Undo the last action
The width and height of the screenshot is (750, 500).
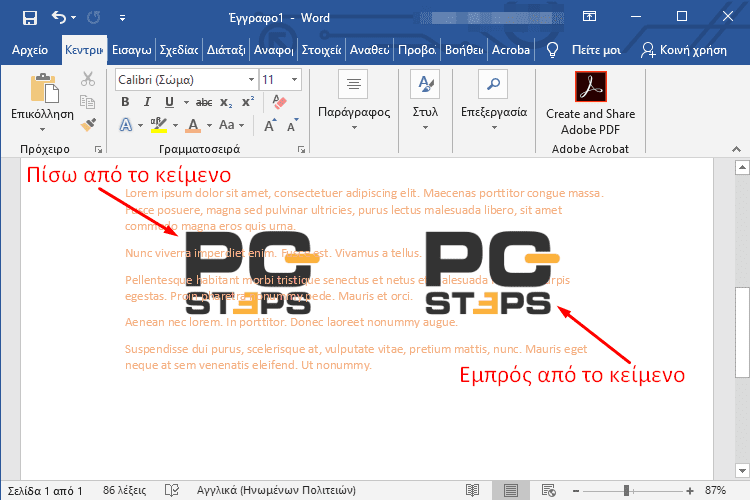[x=59, y=18]
